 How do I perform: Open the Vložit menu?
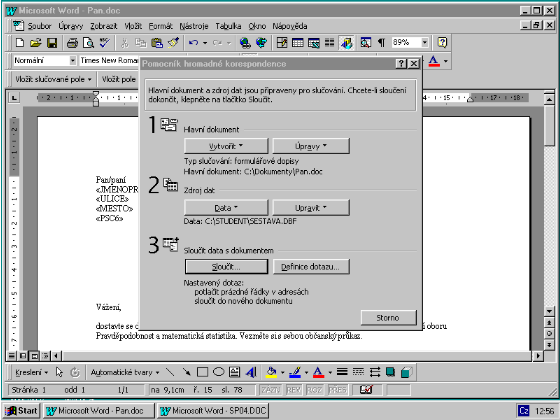[x=133, y=26]
